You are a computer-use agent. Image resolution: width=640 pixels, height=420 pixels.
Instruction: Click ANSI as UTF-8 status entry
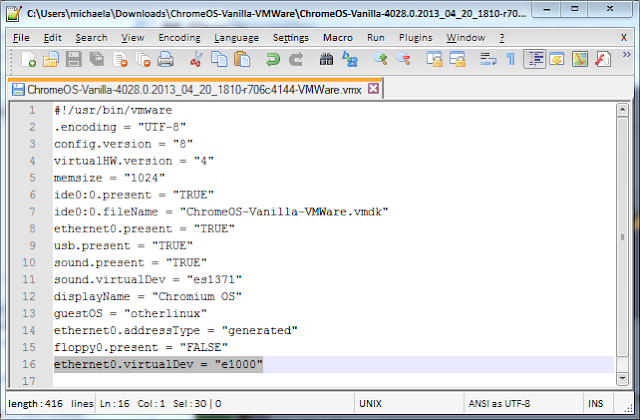tap(499, 404)
